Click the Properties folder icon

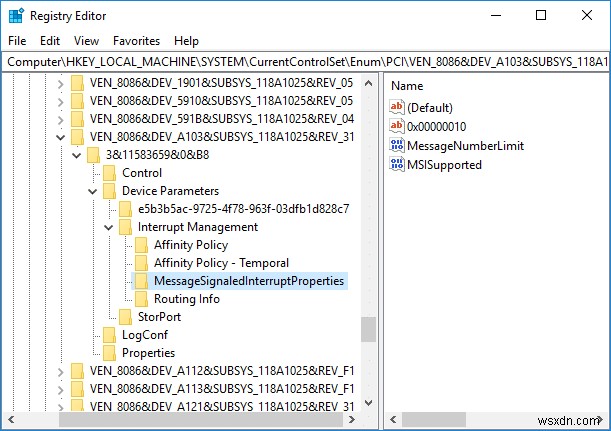click(x=109, y=353)
